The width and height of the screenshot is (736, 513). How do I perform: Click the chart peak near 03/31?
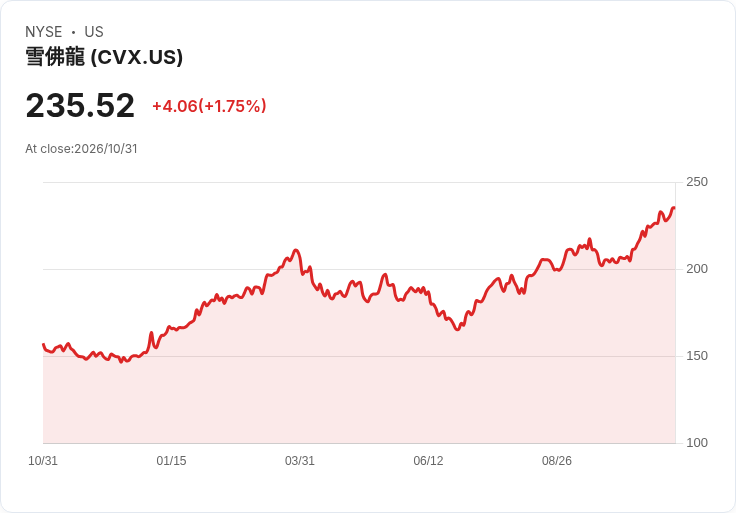tap(295, 250)
